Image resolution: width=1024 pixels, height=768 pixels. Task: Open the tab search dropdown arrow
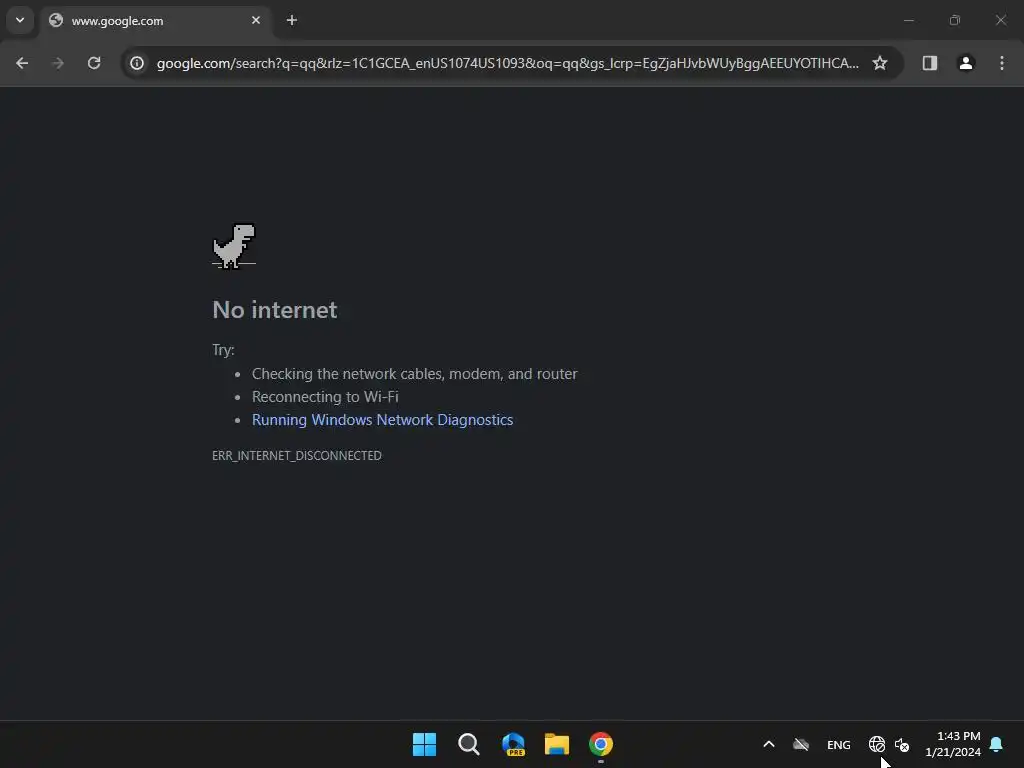pos(20,20)
